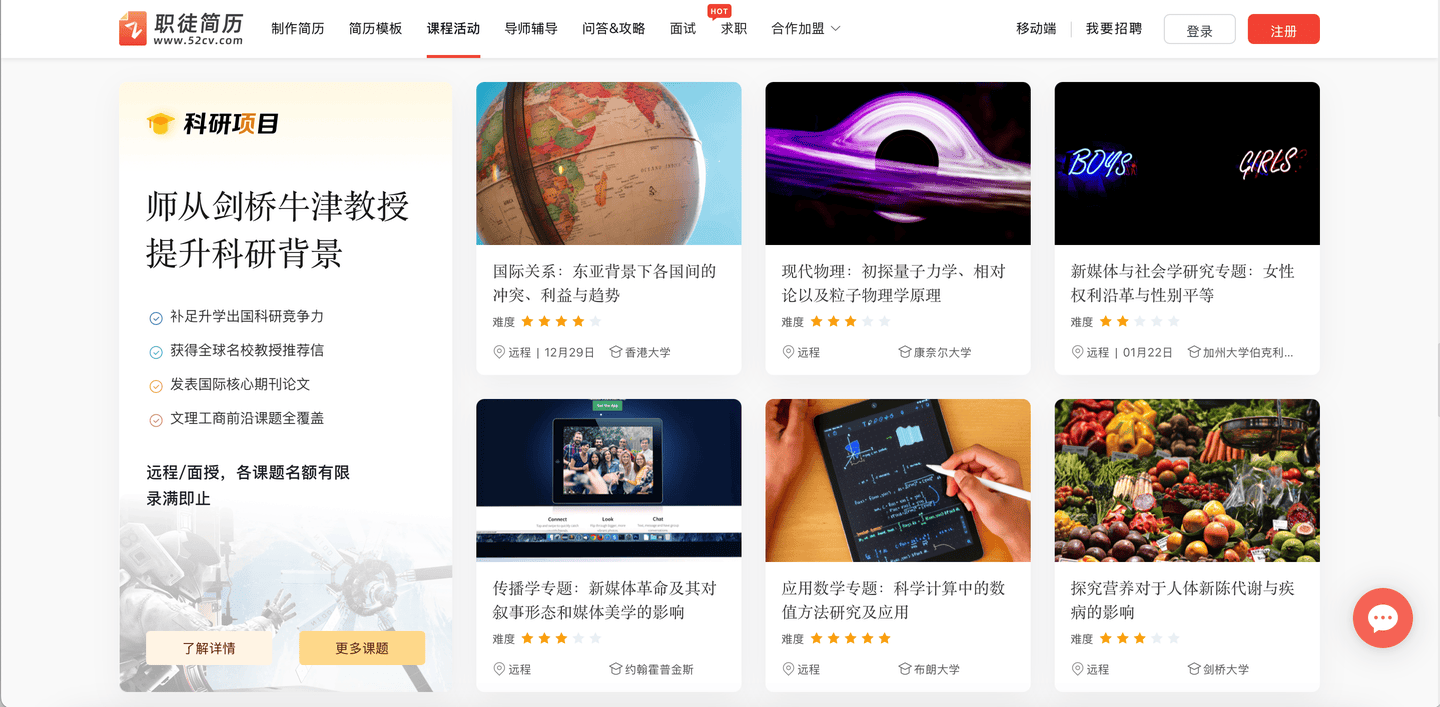
Task: Click the check icon beside 发表国际核心期刊论文
Action: coord(156,386)
